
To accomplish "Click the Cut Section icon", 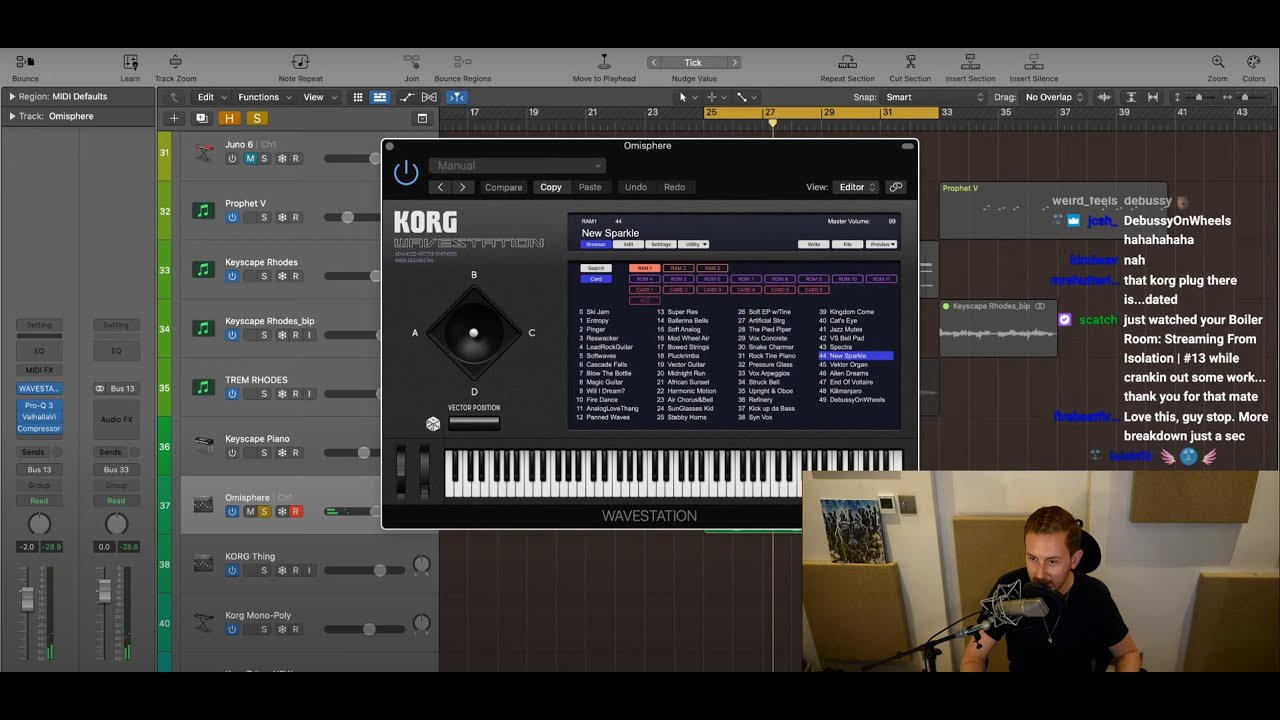I will click(x=910, y=62).
